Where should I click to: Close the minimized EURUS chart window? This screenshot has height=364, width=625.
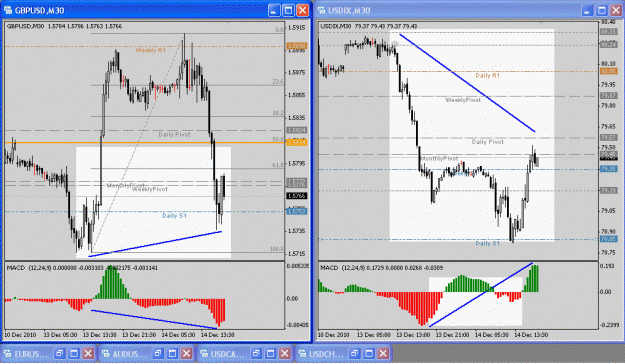pyautogui.click(x=88, y=353)
